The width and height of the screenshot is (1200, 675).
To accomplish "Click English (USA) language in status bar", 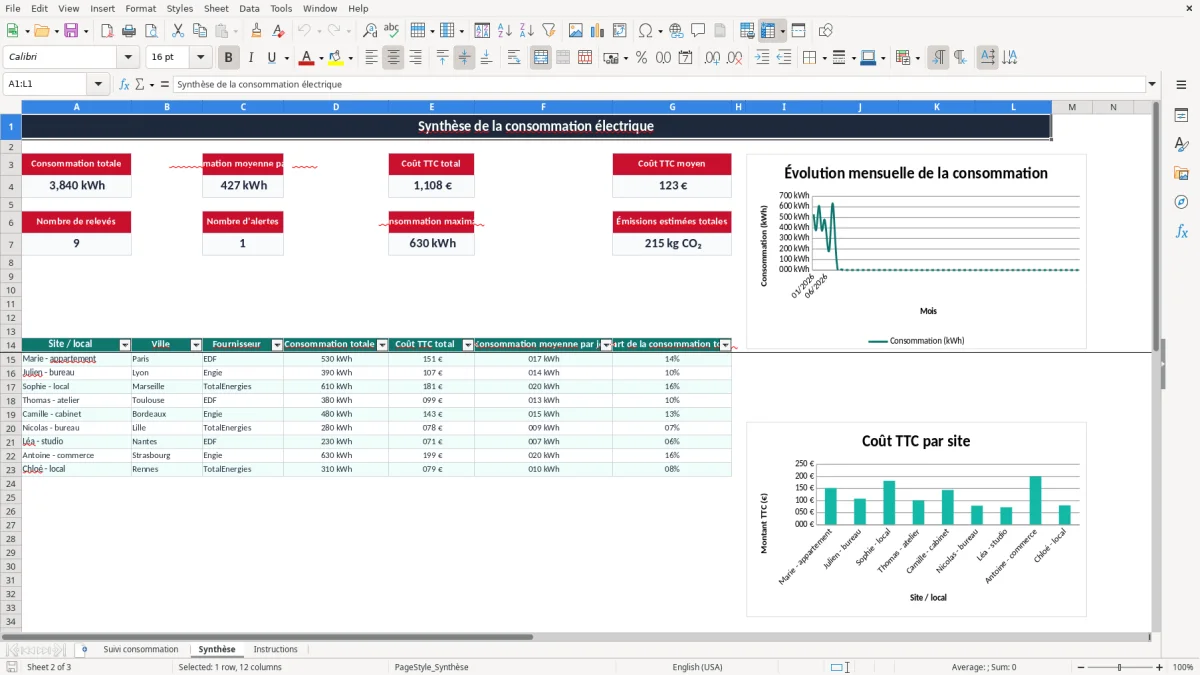I will pyautogui.click(x=697, y=667).
